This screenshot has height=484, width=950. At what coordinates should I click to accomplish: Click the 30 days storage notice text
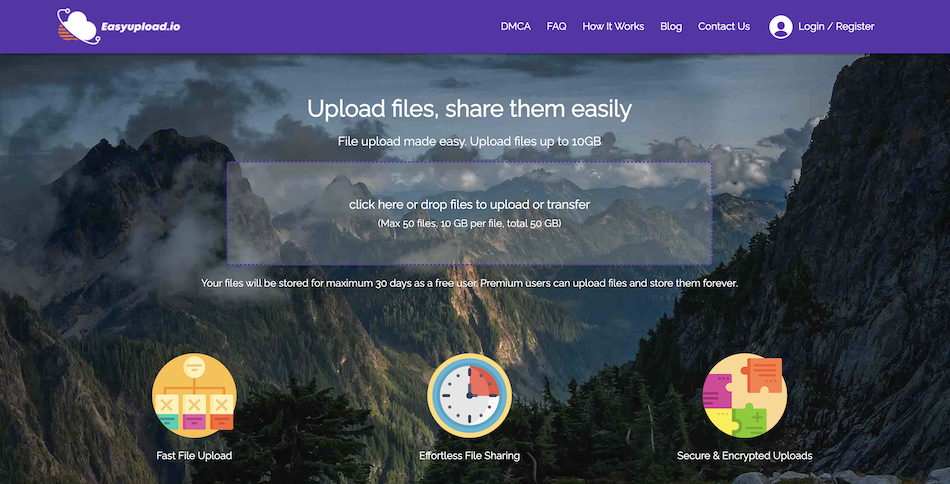[x=470, y=283]
